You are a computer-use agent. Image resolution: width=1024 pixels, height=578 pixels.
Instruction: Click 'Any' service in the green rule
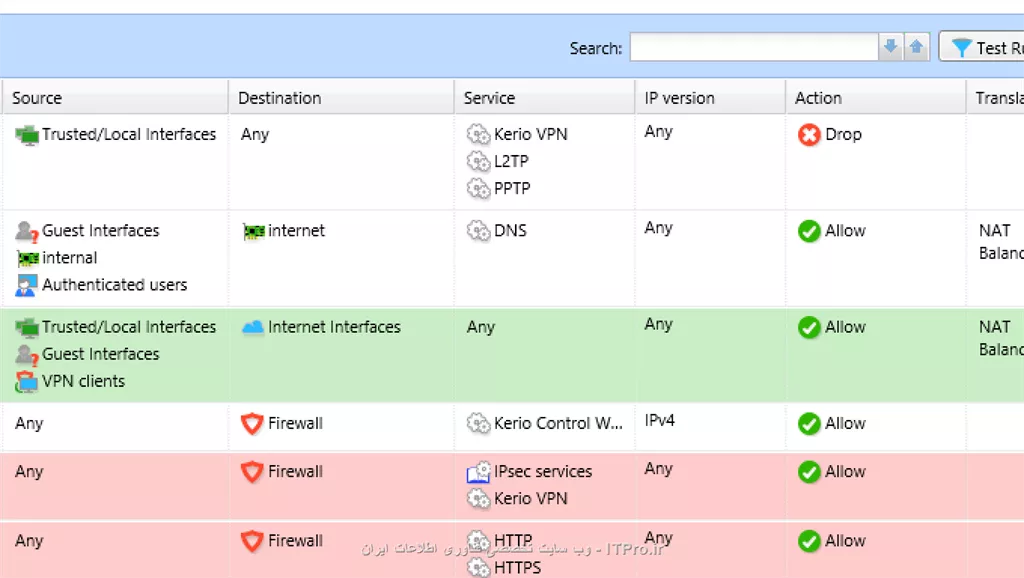tap(481, 327)
